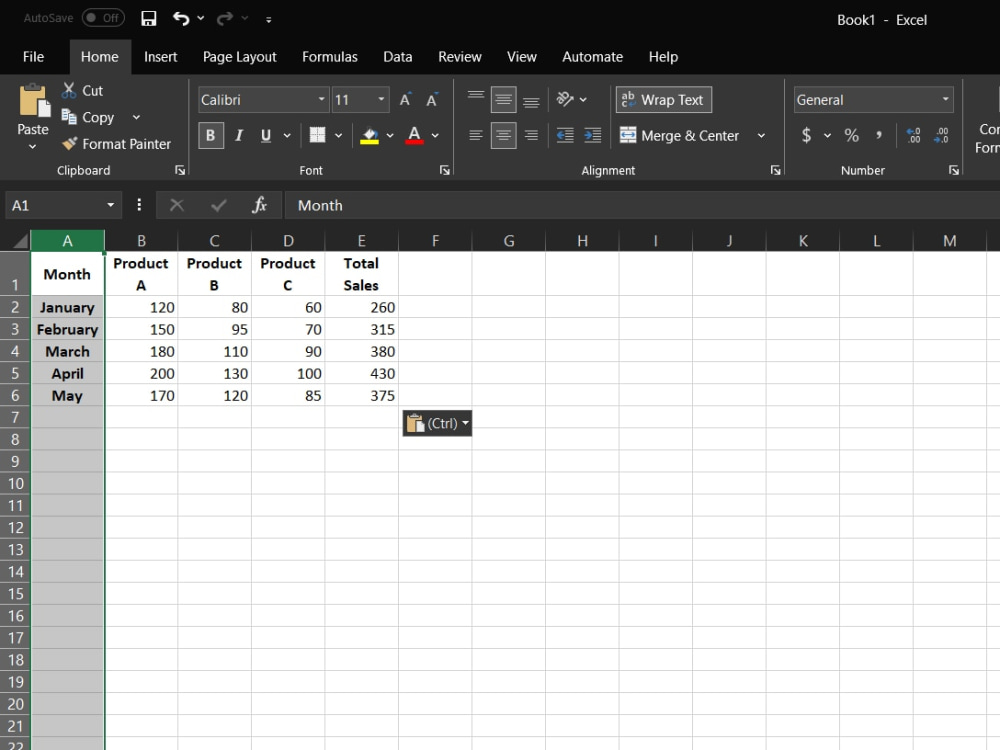Align text right
Image resolution: width=1000 pixels, height=750 pixels.
[x=531, y=135]
